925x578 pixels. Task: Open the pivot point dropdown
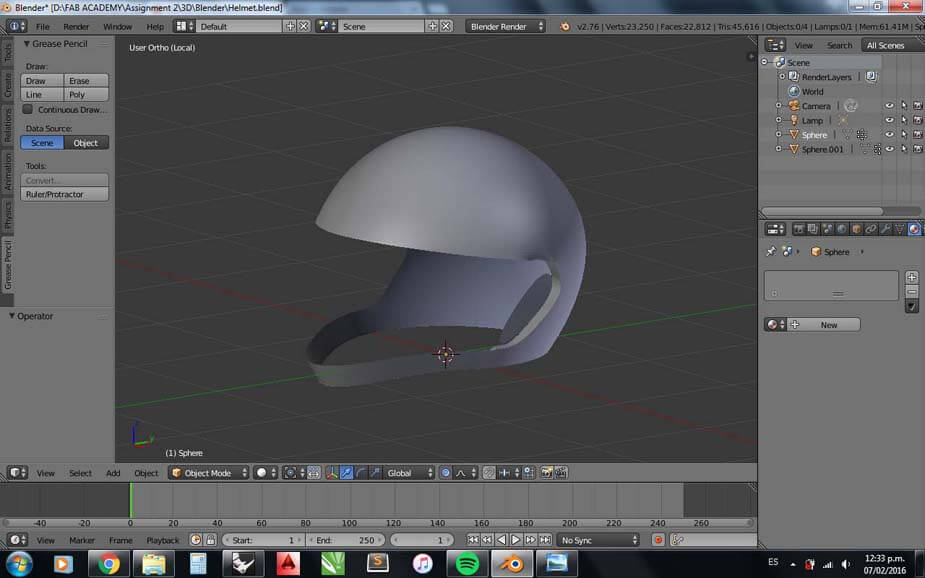point(294,473)
